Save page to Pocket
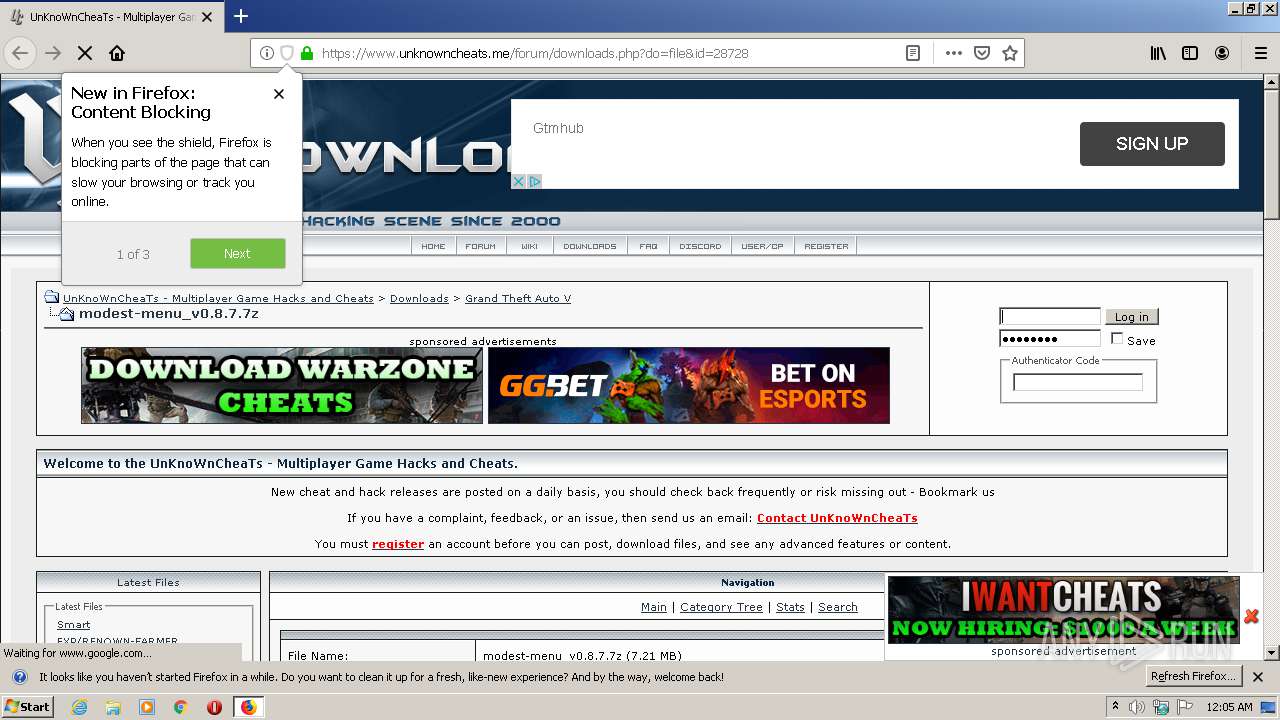 982,53
